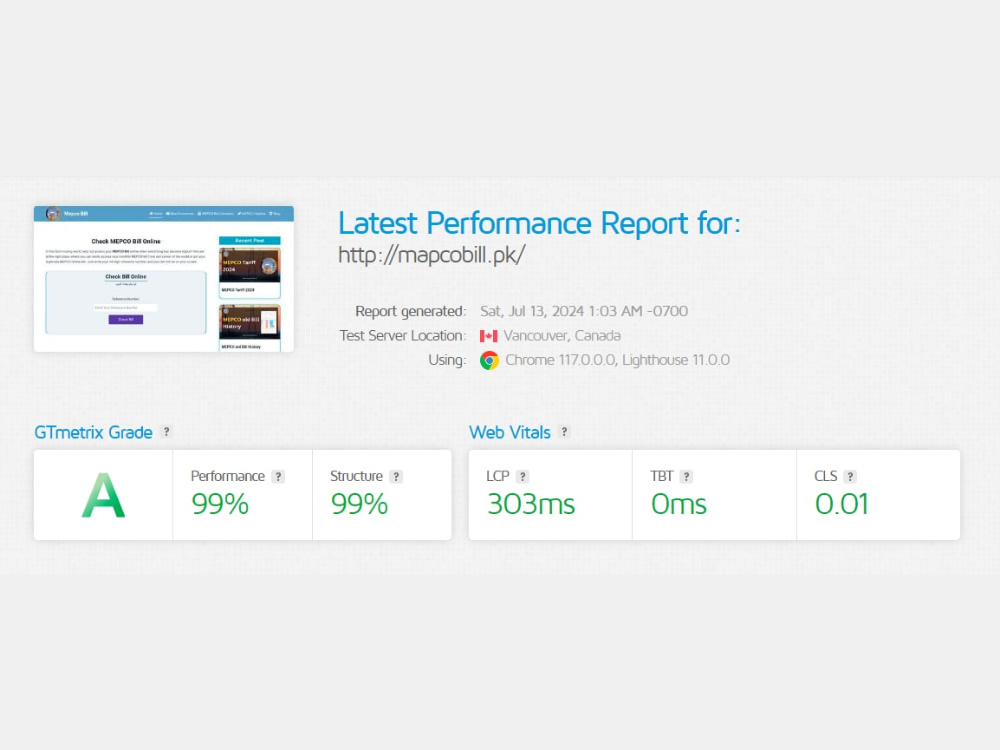Click the GTmetrix Grade heading
Image resolution: width=1000 pixels, height=750 pixels.
pos(93,432)
